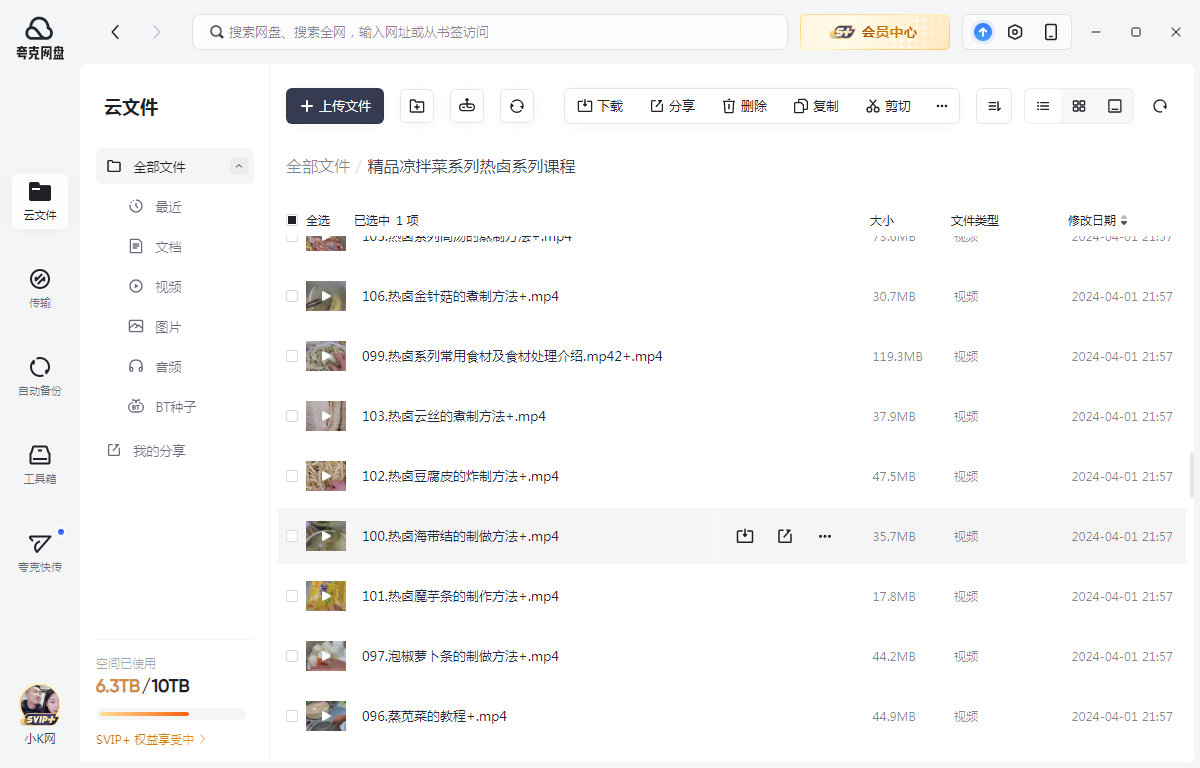
Task: Open the 视频 category in sidebar
Action: 168,287
